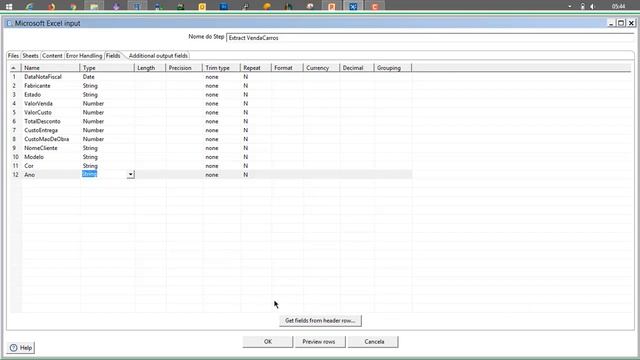The height and width of the screenshot is (360, 640).
Task: Switch to the Content tab
Action: tap(52, 56)
